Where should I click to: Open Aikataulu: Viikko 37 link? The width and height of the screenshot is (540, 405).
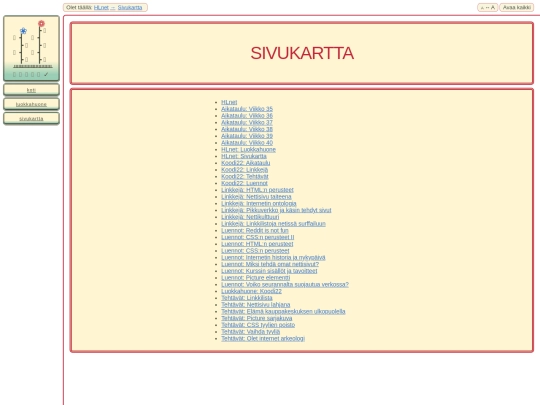[x=247, y=122]
